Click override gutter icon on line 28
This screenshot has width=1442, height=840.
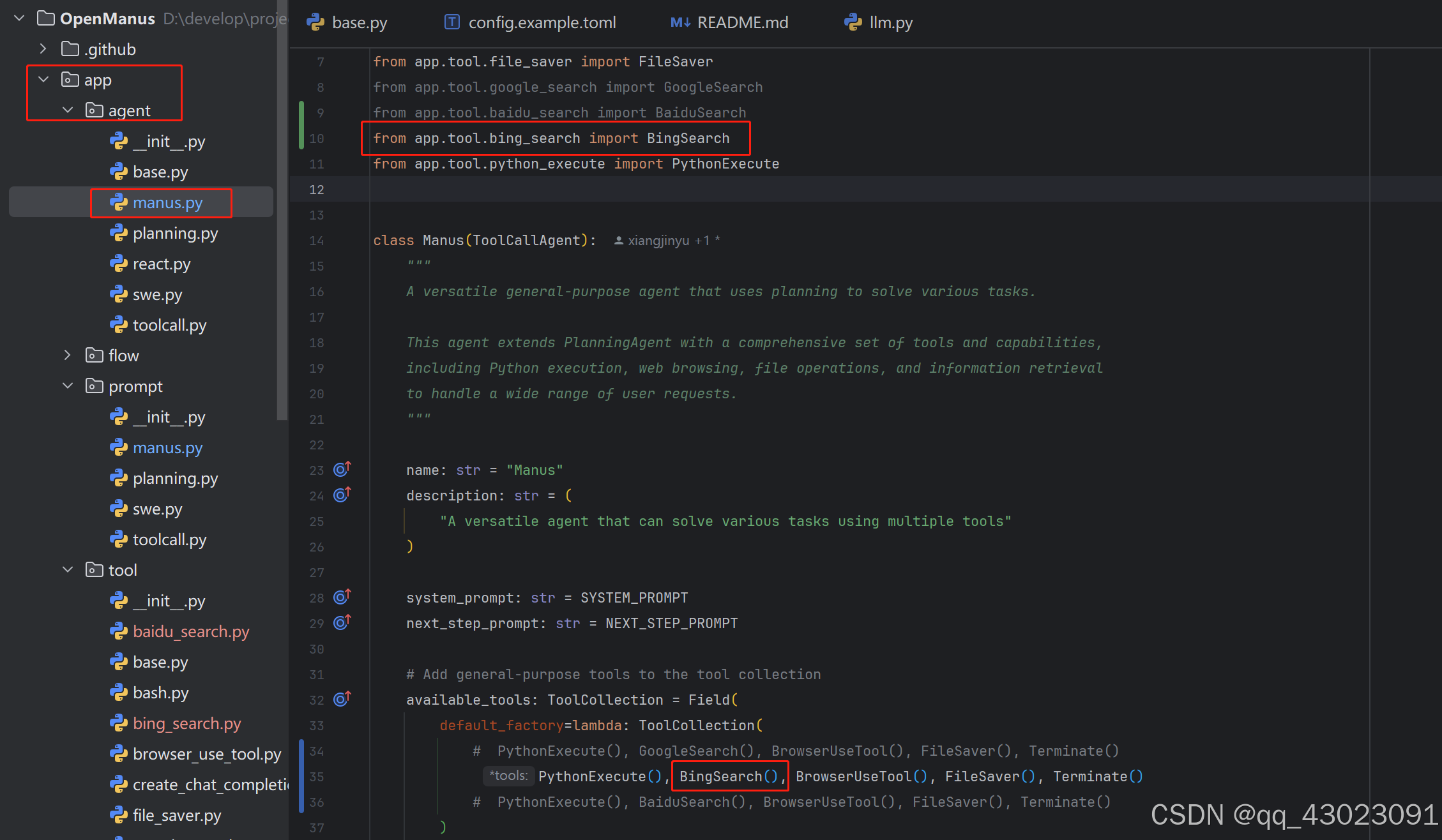(x=342, y=597)
